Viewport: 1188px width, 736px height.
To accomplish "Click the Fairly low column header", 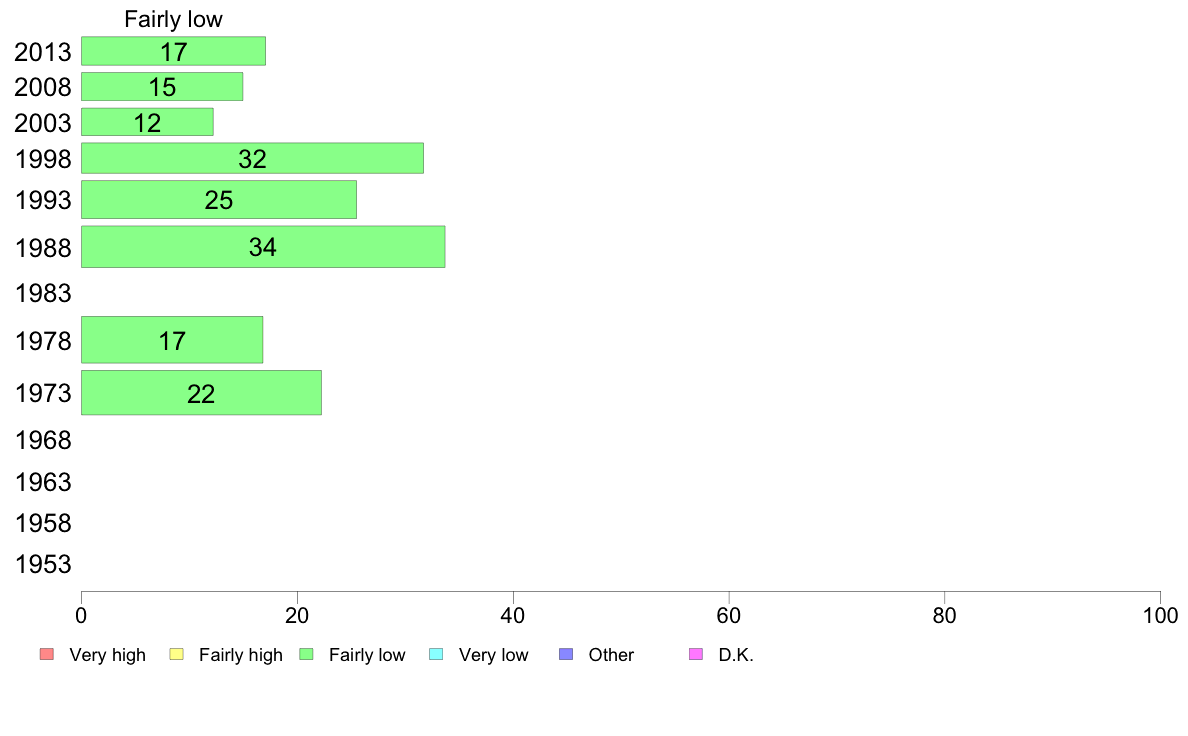I will point(174,19).
